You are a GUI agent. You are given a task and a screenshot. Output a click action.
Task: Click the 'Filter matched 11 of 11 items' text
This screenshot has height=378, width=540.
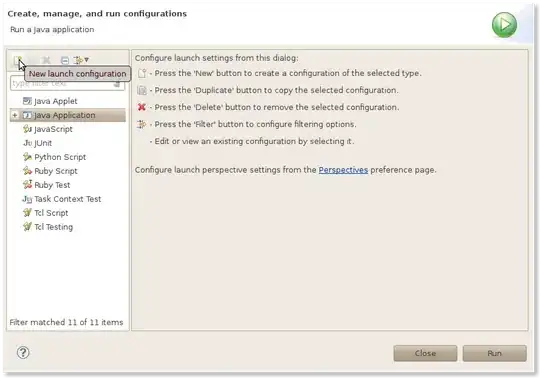(x=66, y=323)
